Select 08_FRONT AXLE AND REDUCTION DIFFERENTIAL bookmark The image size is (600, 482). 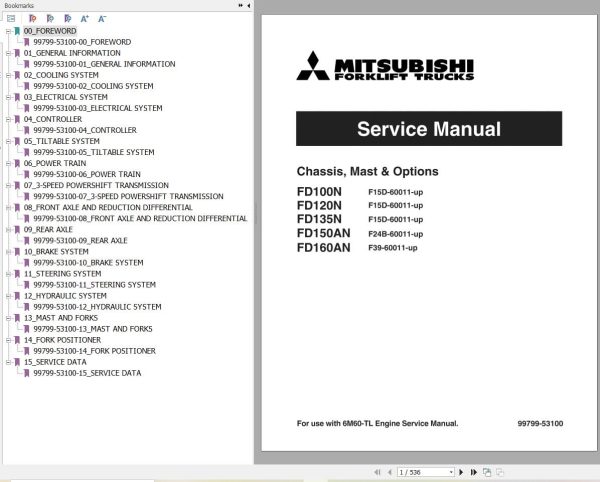point(108,208)
